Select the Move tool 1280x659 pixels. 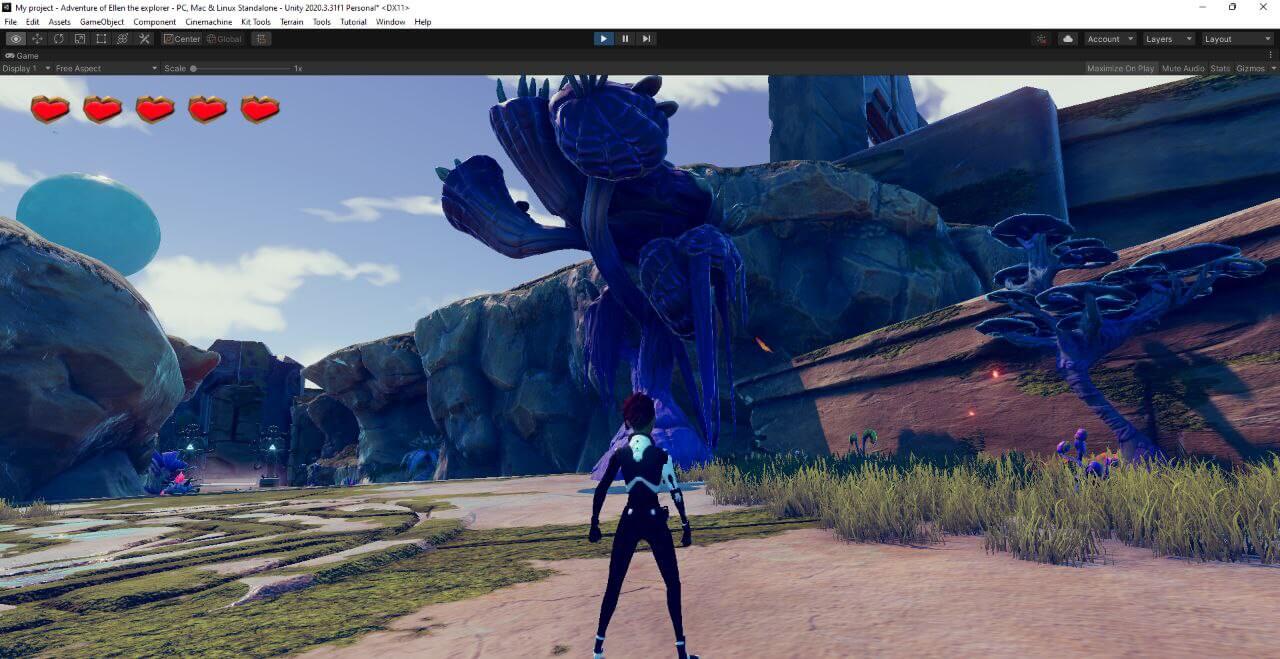tap(37, 39)
